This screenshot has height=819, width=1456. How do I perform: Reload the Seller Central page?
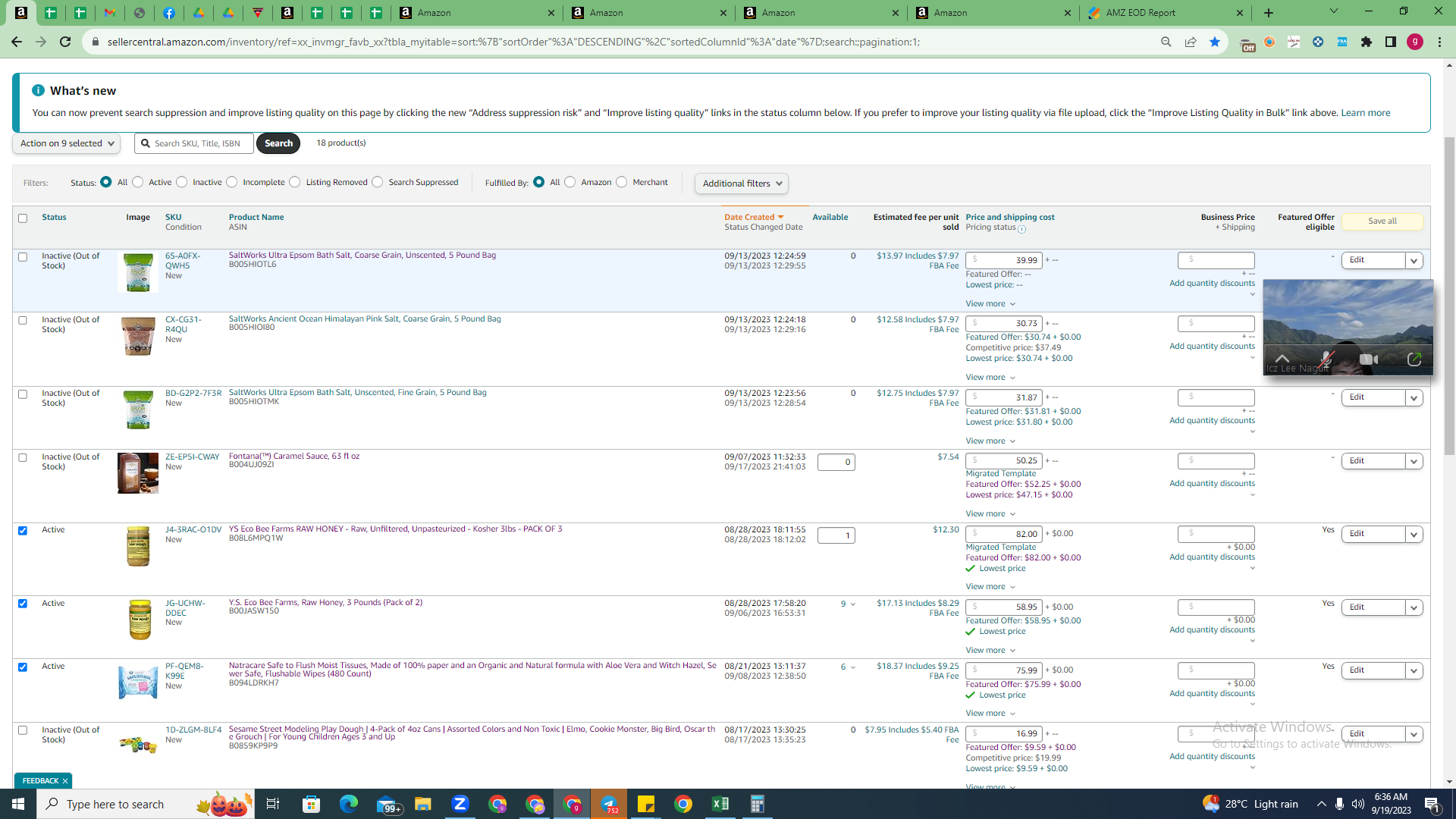coord(65,42)
